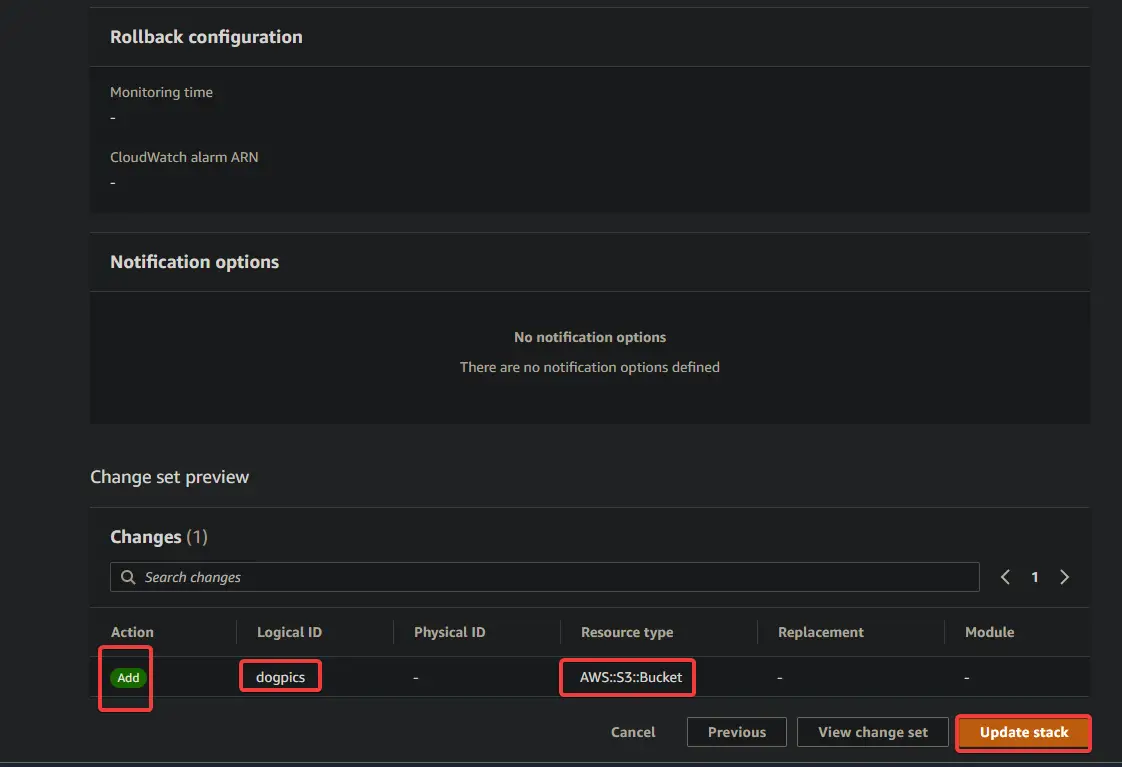Screen dimensions: 1122x767
Task: Click the magnifier icon in the search changes field
Action: pos(127,577)
